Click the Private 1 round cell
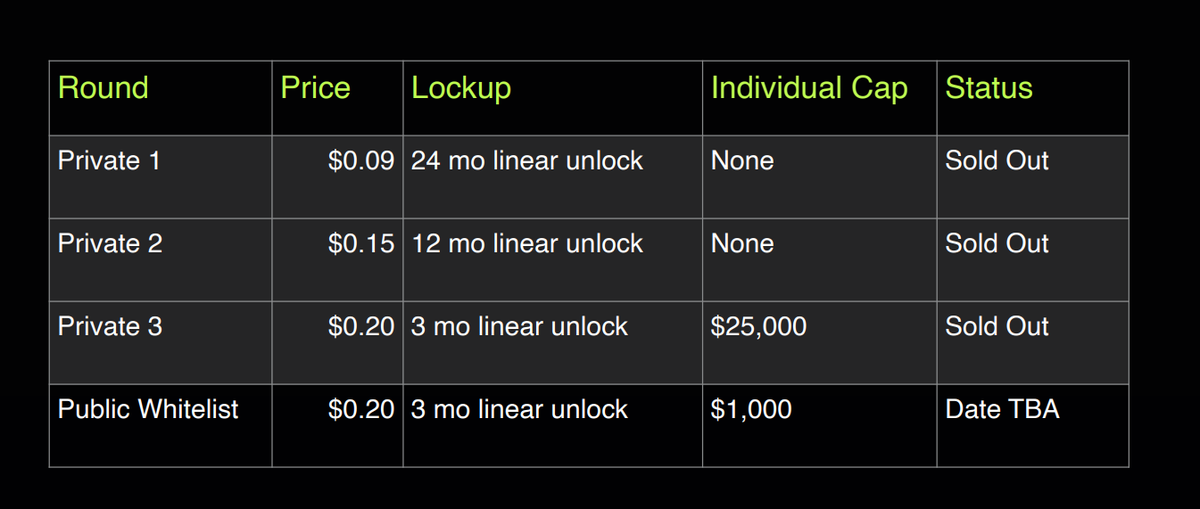The height and width of the screenshot is (509, 1200). 109,161
